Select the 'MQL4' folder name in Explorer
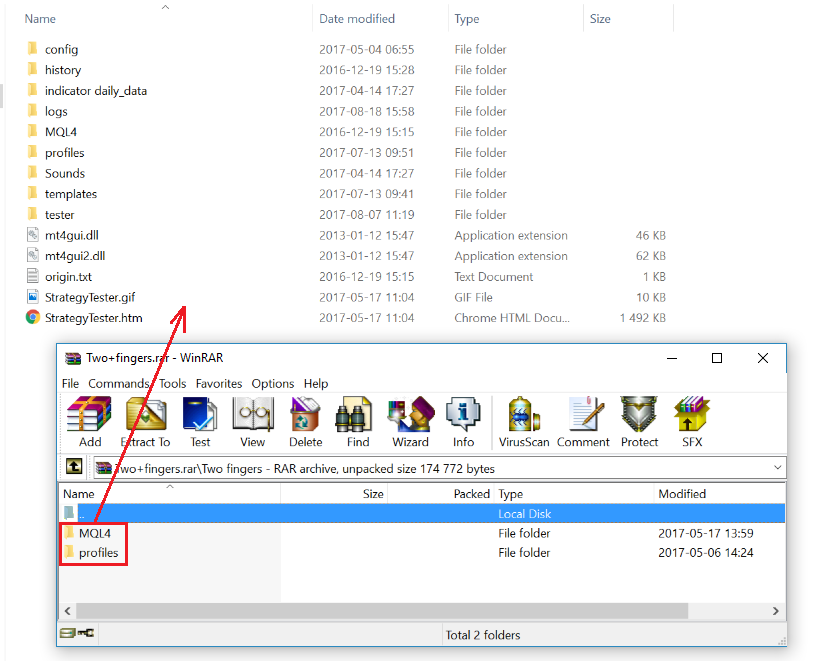 click(61, 131)
